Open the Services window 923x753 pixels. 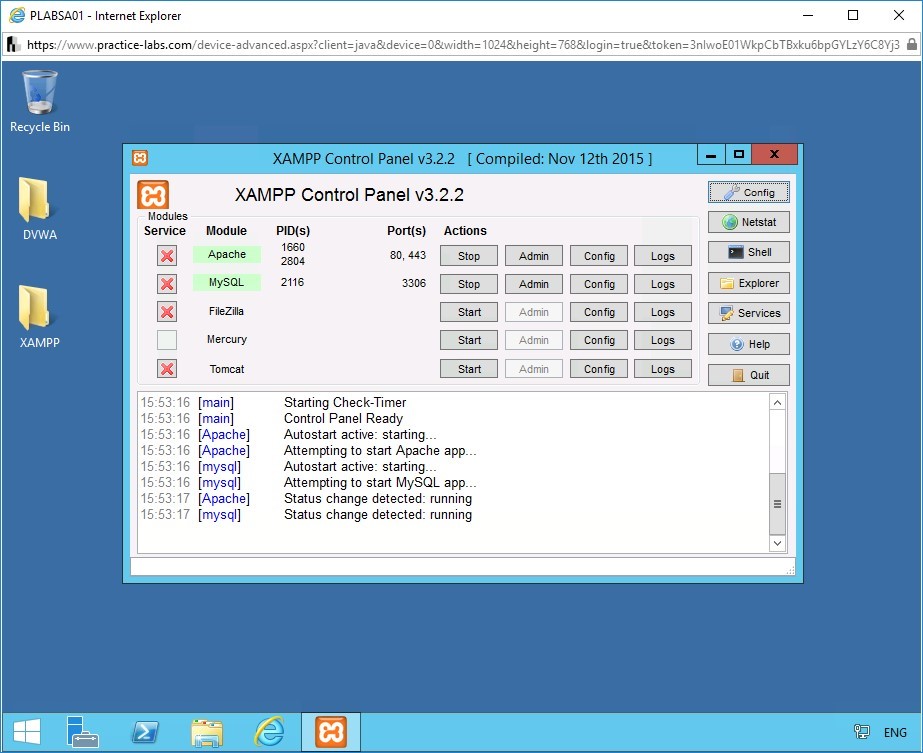(x=748, y=313)
